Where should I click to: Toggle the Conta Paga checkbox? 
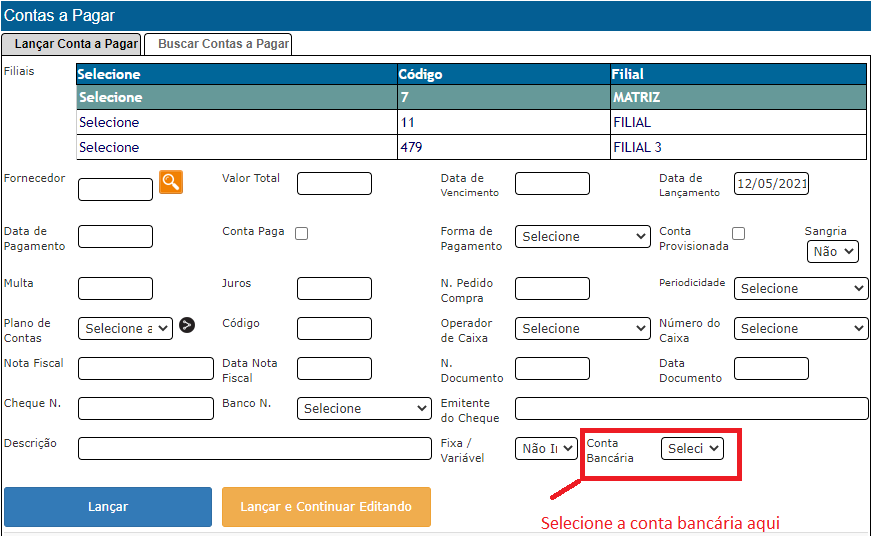(301, 233)
